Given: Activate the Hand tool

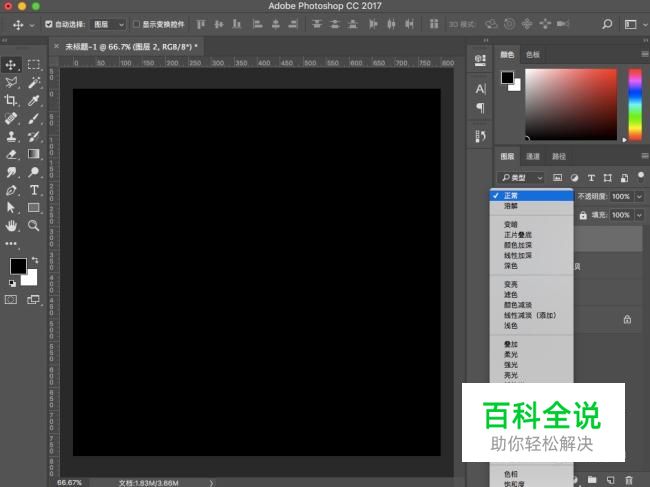Looking at the screenshot, I should 11,225.
